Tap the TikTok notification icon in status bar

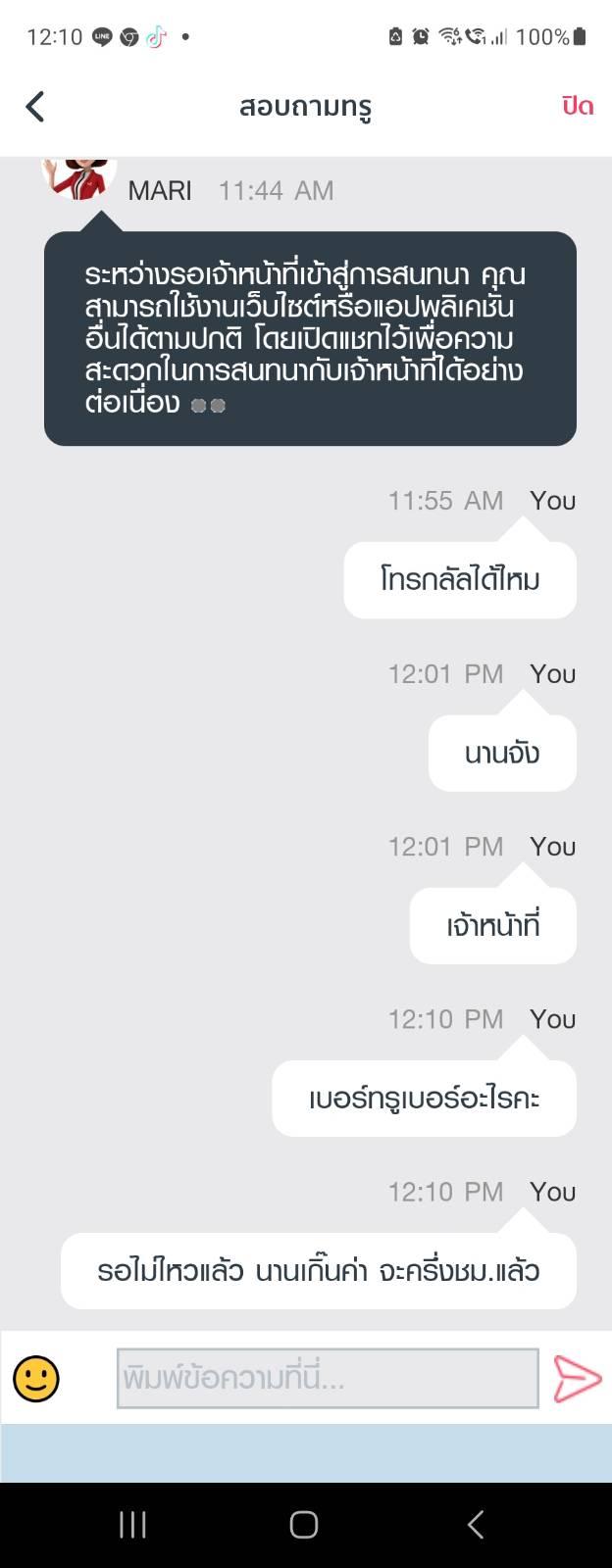click(156, 37)
